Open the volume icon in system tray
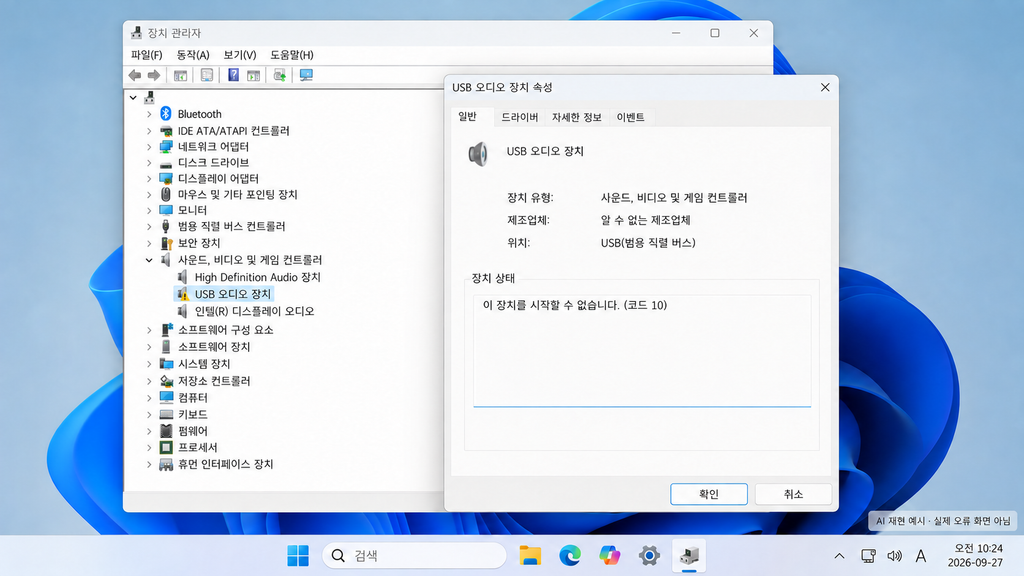Image resolution: width=1024 pixels, height=576 pixels. click(894, 556)
